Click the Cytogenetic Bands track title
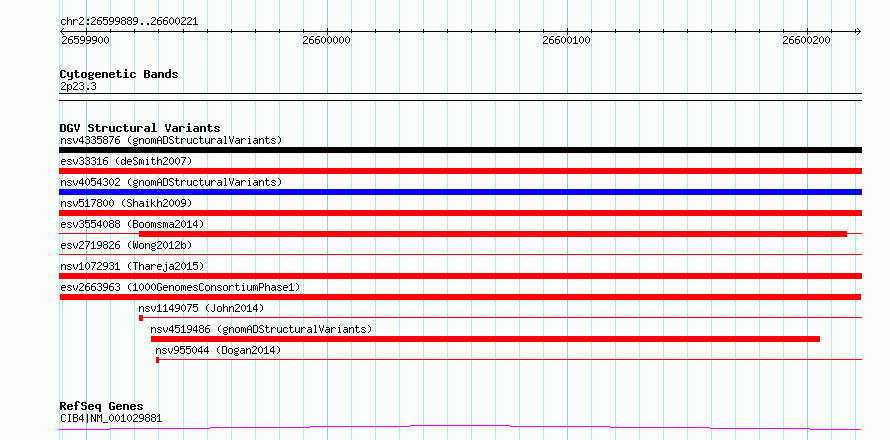Image resolution: width=890 pixels, height=440 pixels. click(x=119, y=74)
